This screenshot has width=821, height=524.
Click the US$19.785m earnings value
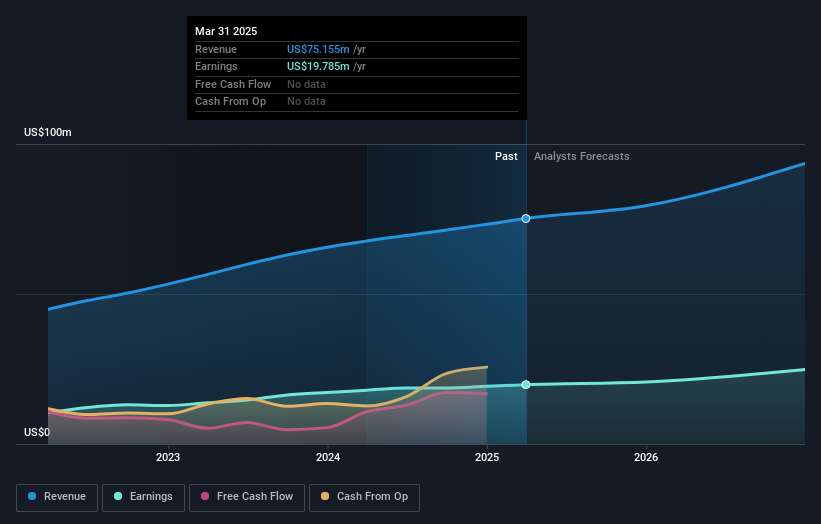(318, 66)
